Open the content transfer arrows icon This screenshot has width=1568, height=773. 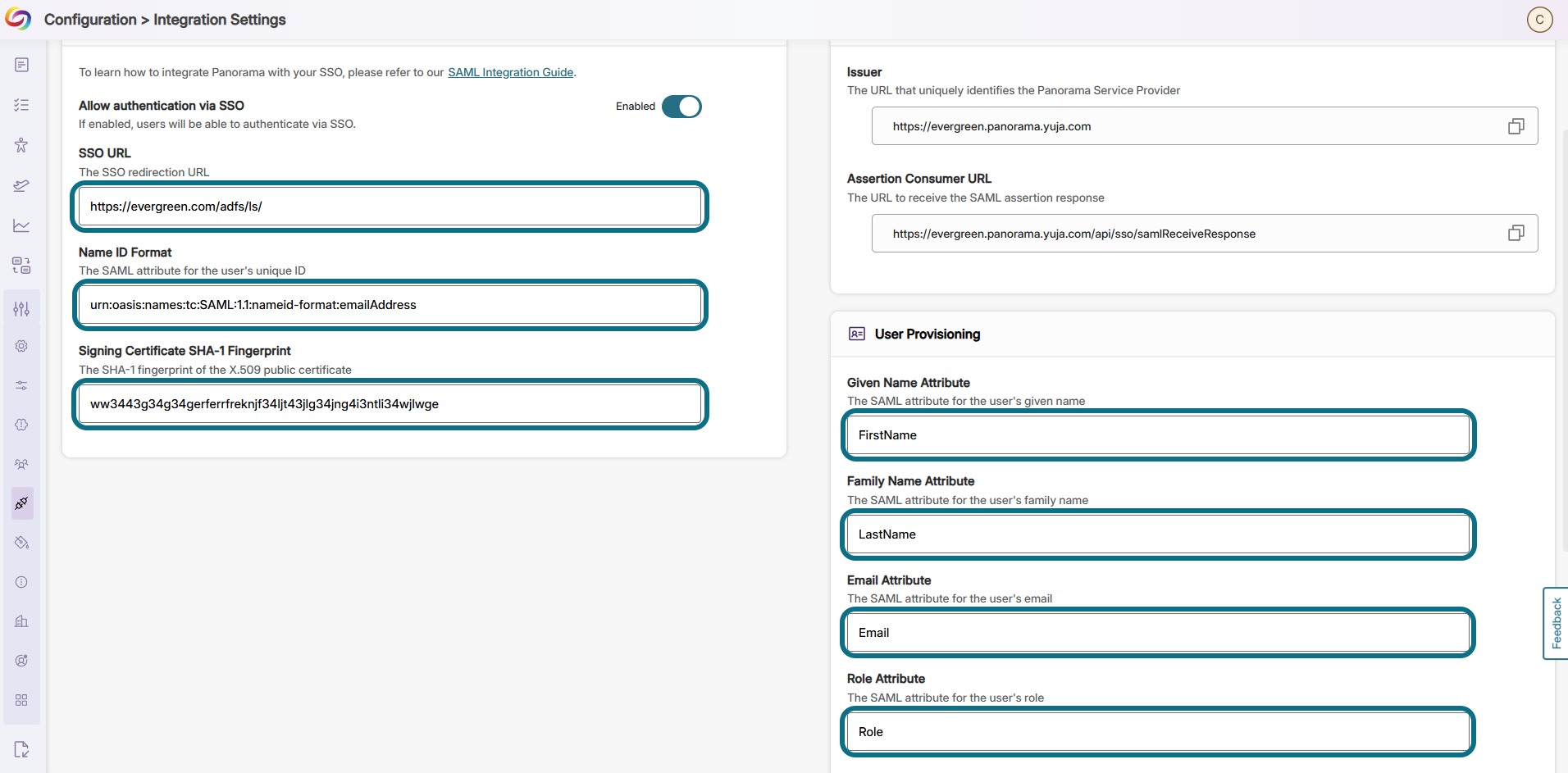(21, 265)
